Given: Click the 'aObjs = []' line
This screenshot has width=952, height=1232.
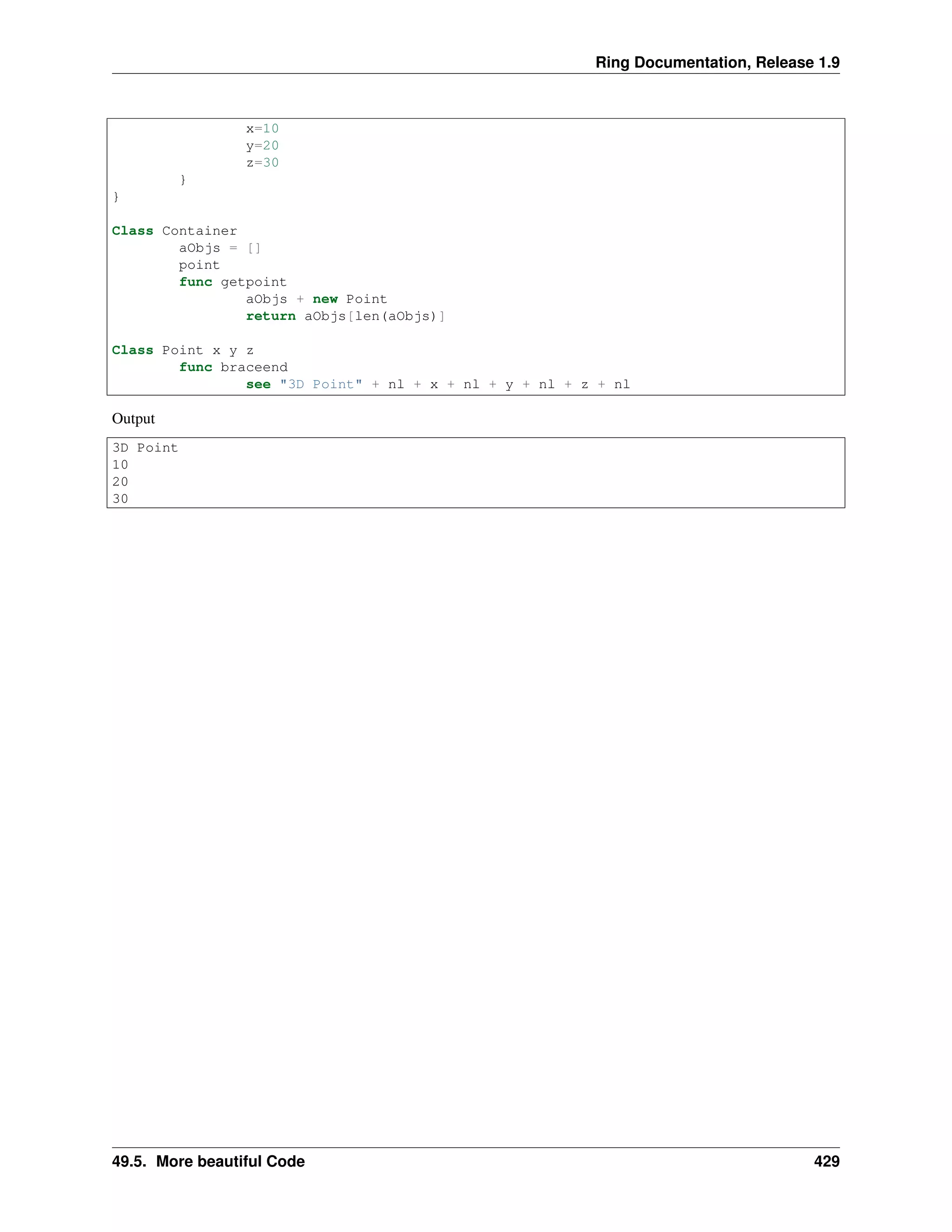Looking at the screenshot, I should 220,248.
